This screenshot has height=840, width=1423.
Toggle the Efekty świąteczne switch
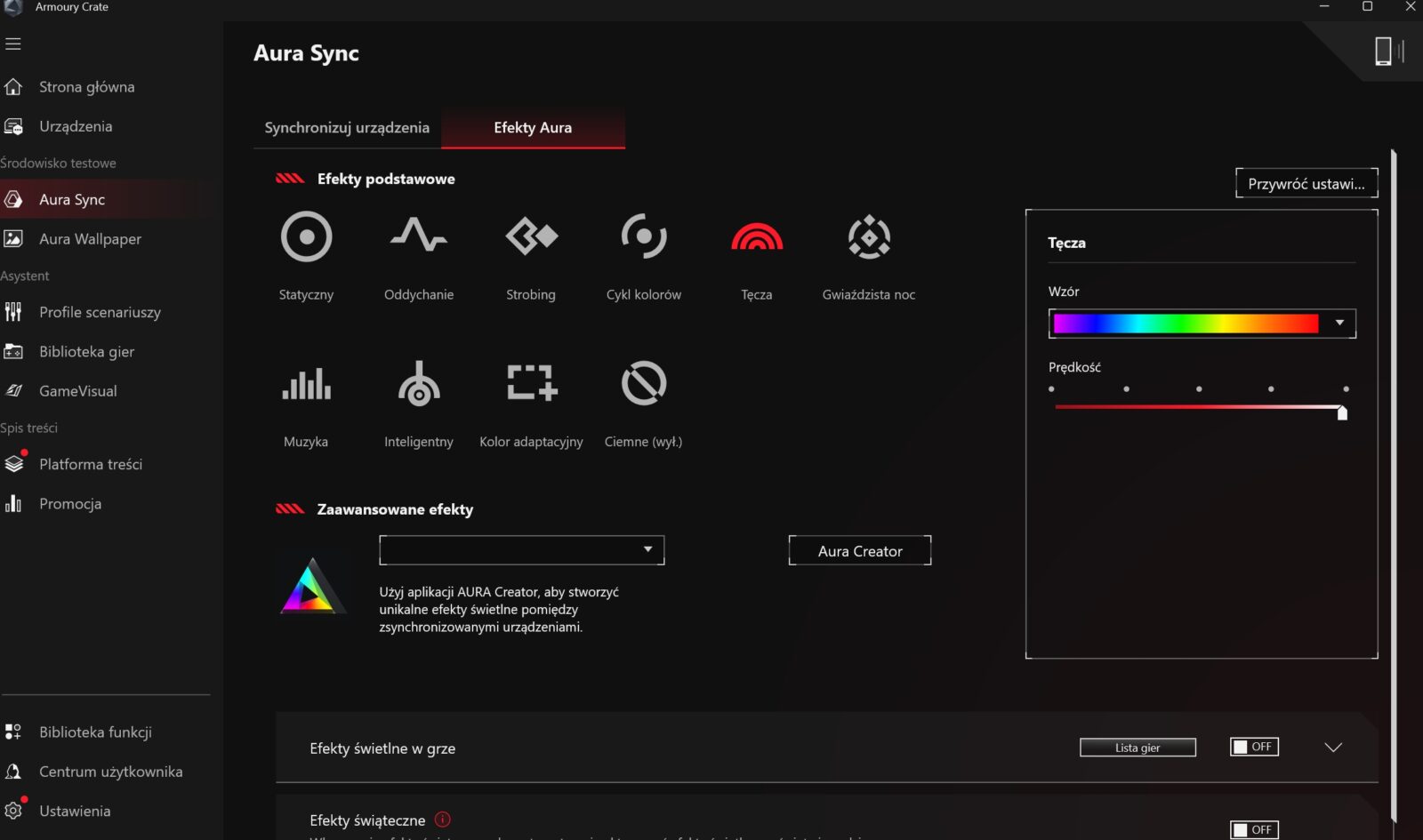[x=1254, y=829]
